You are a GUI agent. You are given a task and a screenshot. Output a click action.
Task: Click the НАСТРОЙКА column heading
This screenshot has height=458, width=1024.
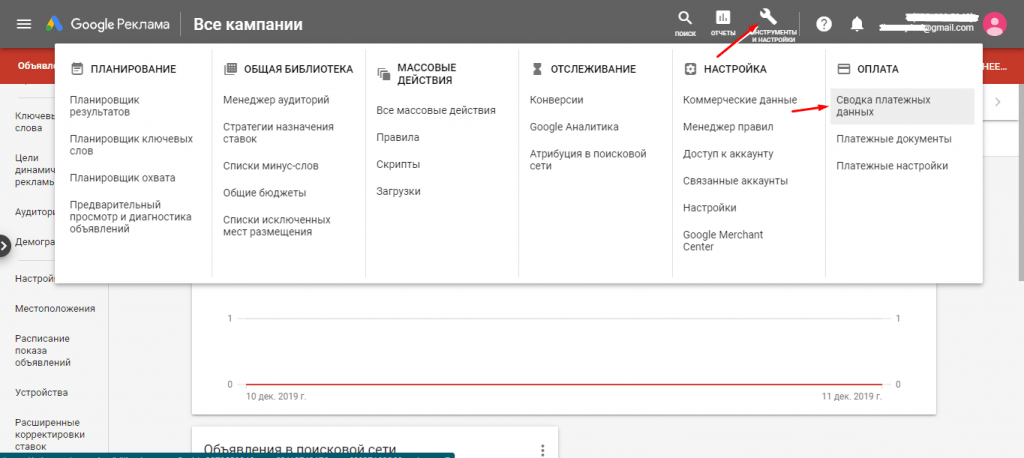coord(735,69)
